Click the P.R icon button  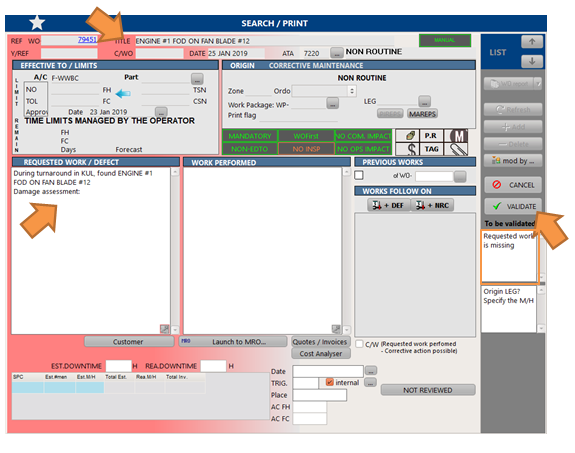[431, 136]
